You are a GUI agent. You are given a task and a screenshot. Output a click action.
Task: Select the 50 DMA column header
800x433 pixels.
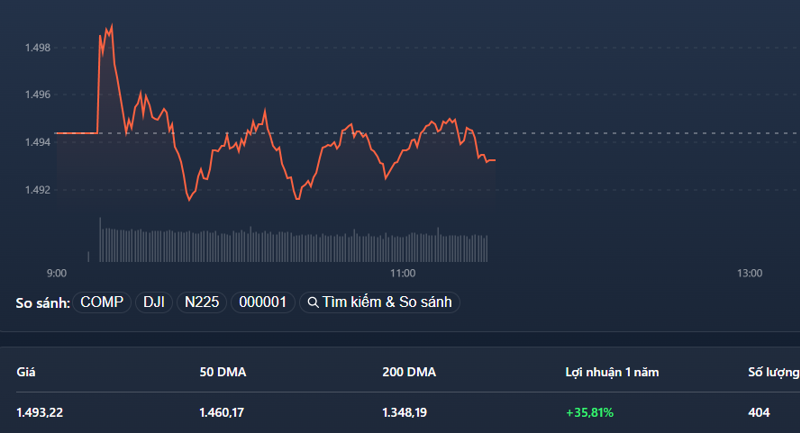pos(223,372)
